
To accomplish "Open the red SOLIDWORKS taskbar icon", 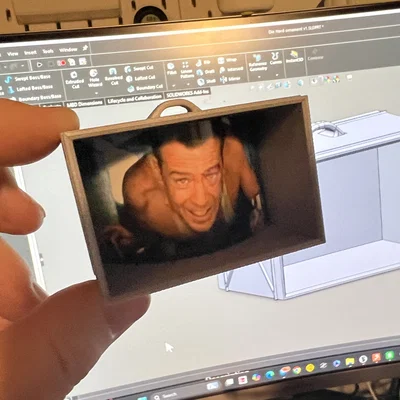I will 376,357.
